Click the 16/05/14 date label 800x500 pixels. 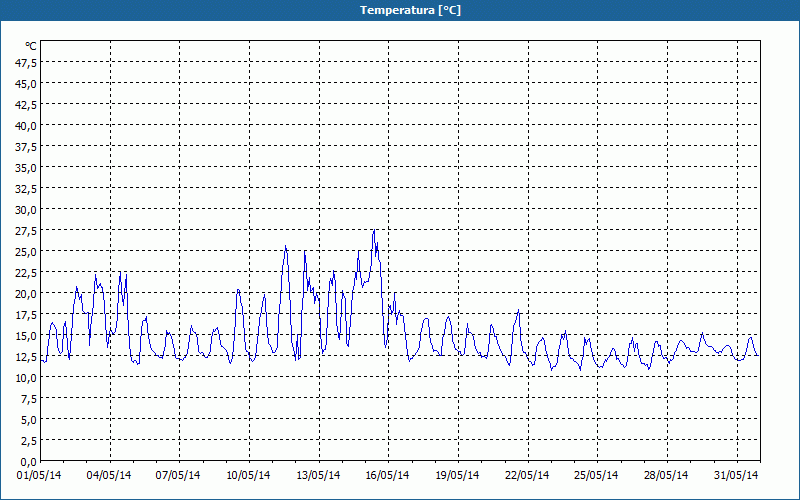(x=387, y=476)
